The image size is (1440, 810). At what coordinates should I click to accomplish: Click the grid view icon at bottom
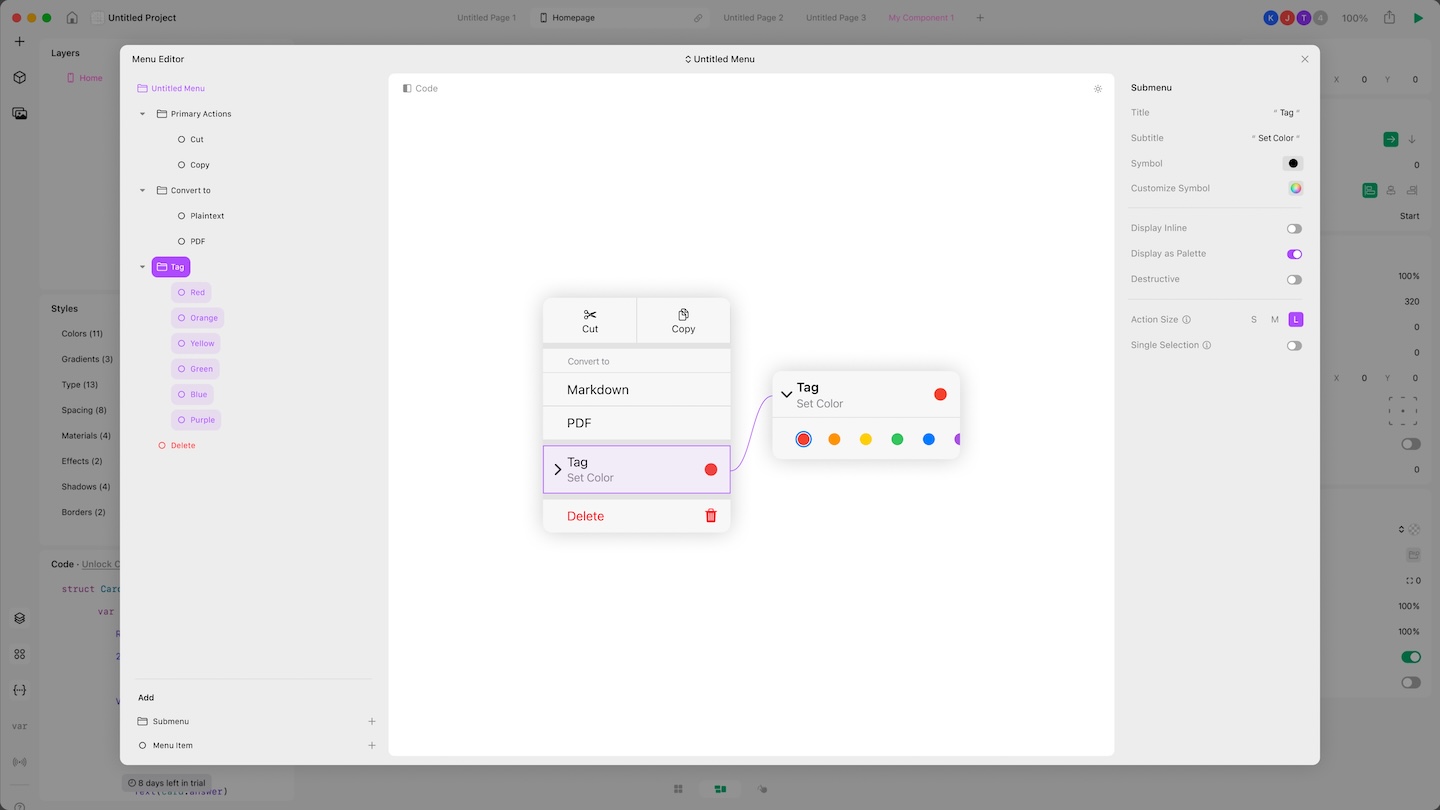coord(678,789)
